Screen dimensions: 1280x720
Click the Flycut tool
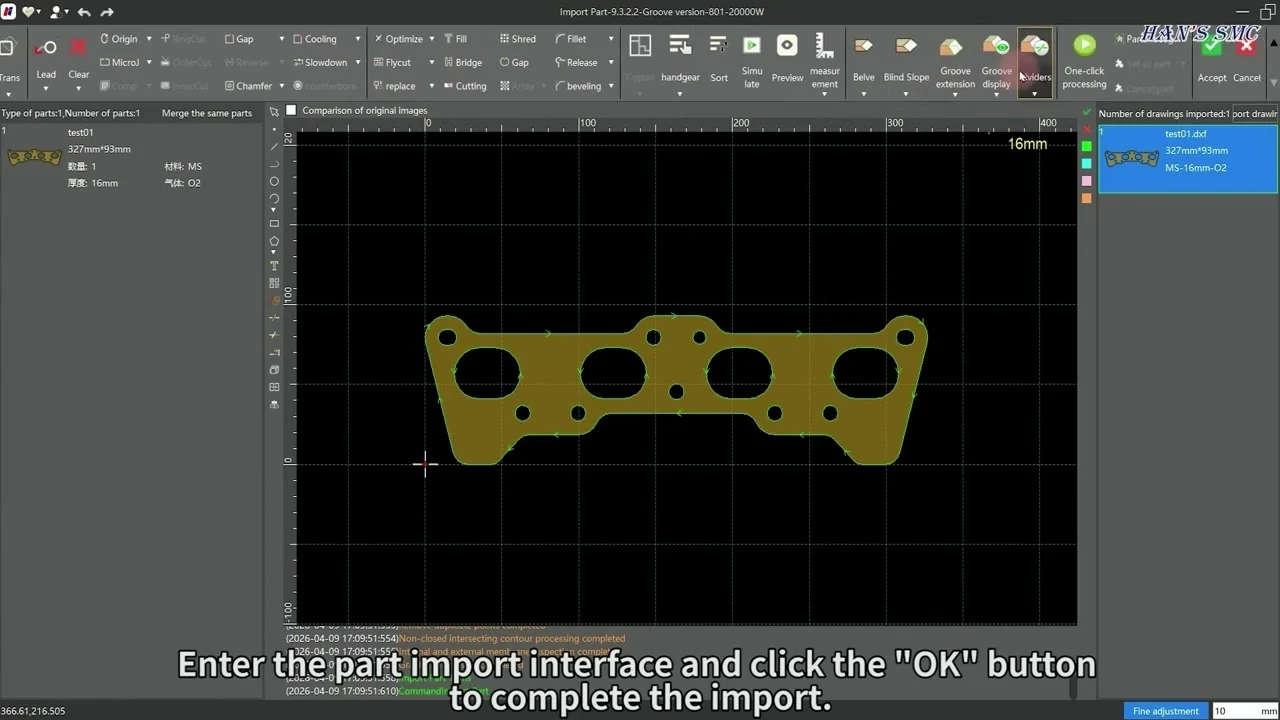pyautogui.click(x=392, y=62)
